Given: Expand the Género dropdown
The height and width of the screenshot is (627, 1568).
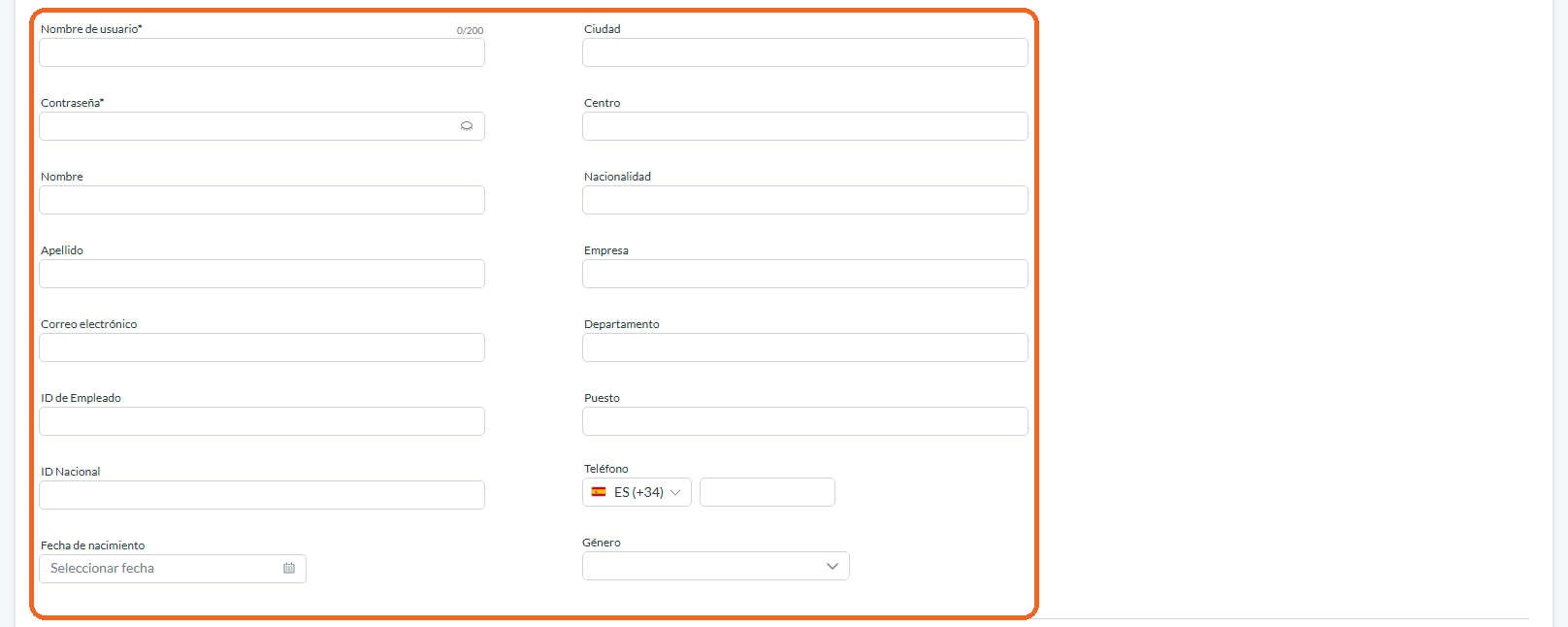Looking at the screenshot, I should click(x=716, y=566).
